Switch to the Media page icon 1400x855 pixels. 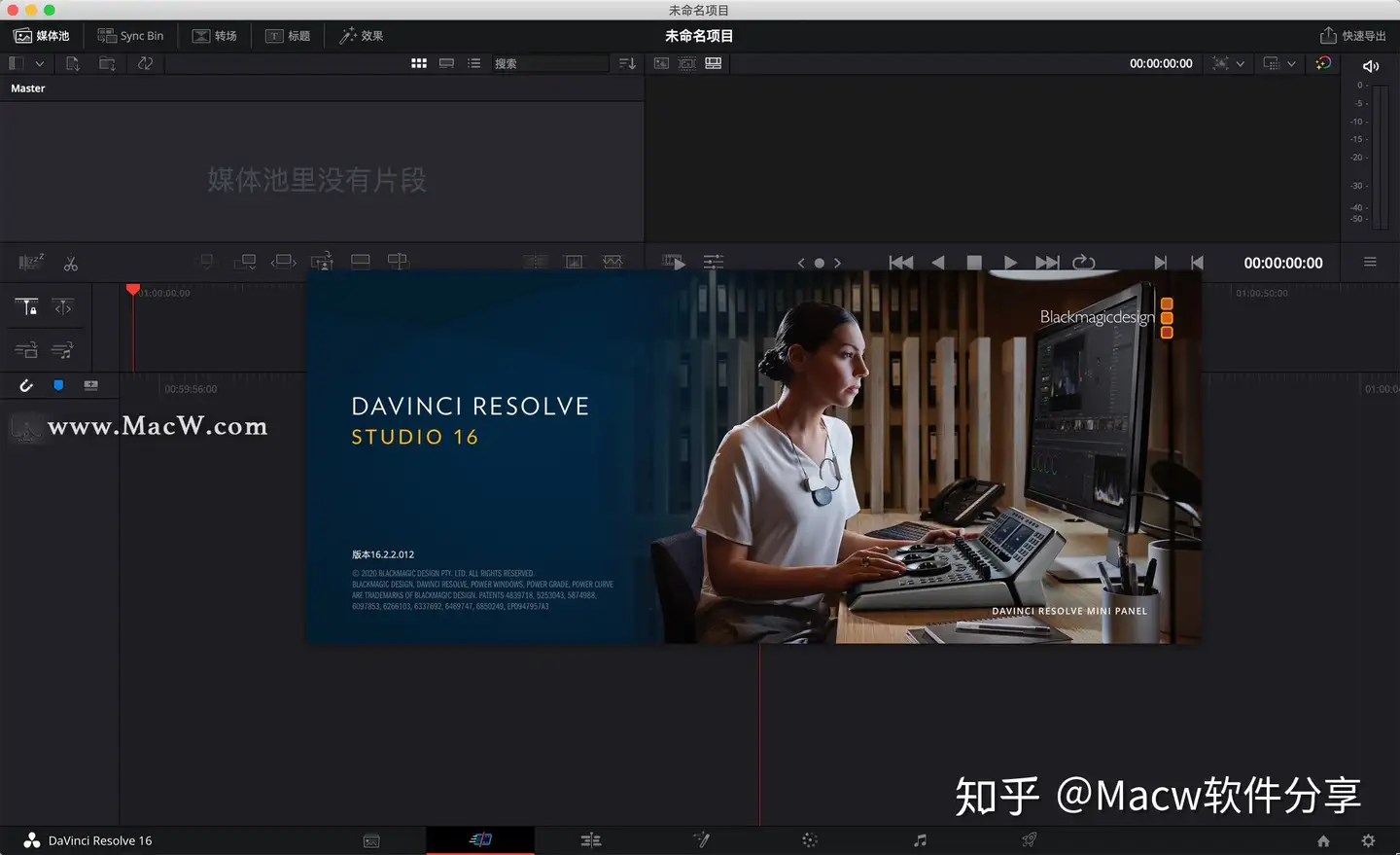[x=371, y=840]
